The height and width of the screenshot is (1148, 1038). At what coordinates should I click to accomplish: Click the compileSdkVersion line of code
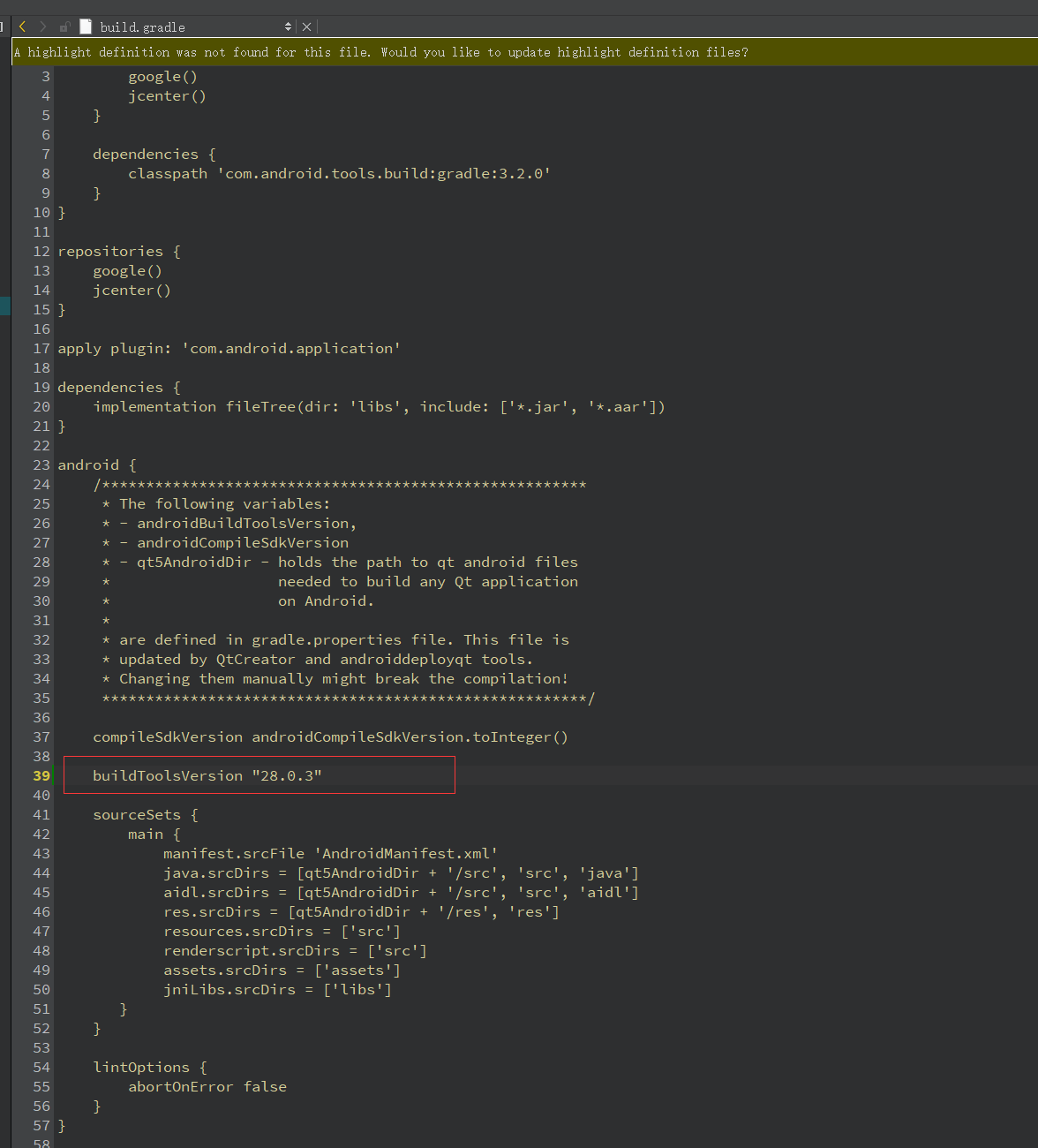click(330, 736)
